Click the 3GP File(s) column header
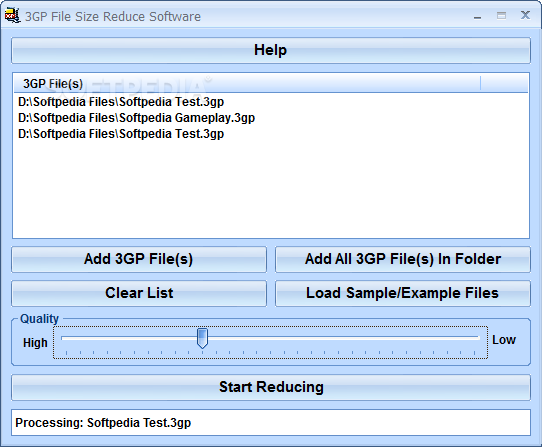 click(x=247, y=84)
